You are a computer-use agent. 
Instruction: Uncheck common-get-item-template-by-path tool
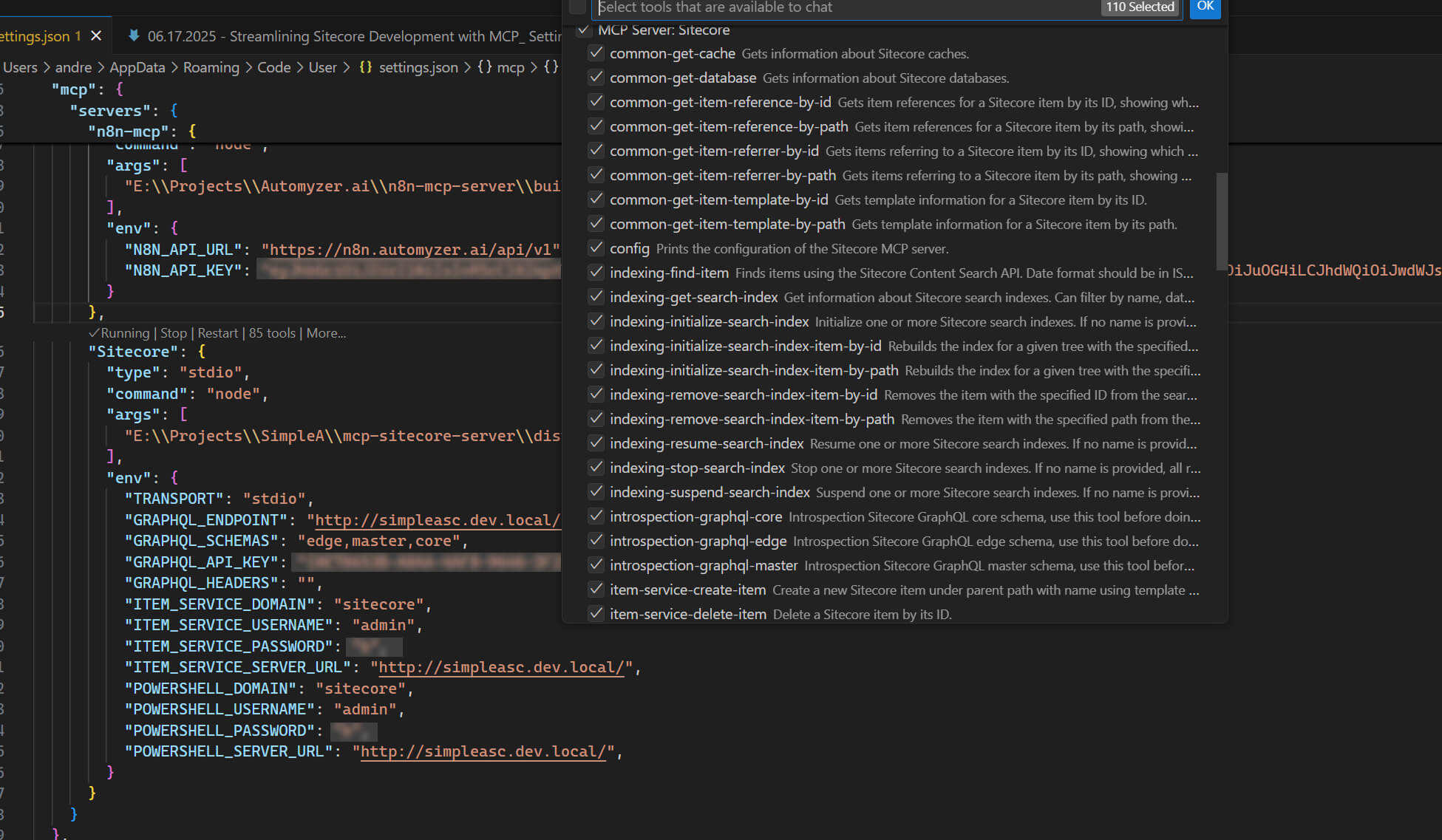(596, 224)
